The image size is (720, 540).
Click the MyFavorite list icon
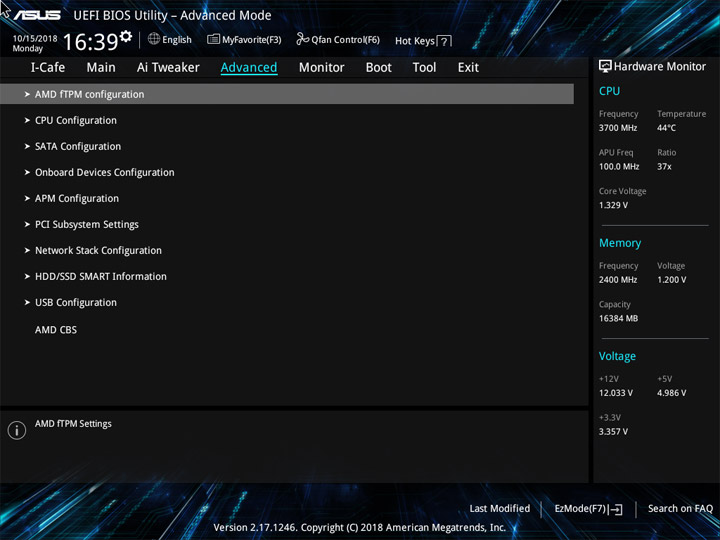pos(213,39)
